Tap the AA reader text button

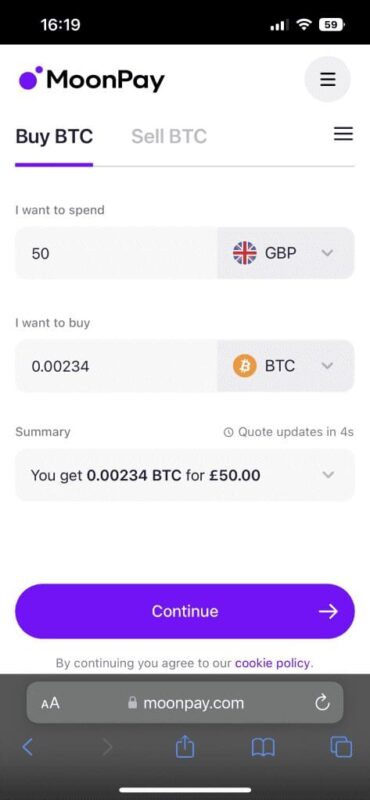pos(50,704)
